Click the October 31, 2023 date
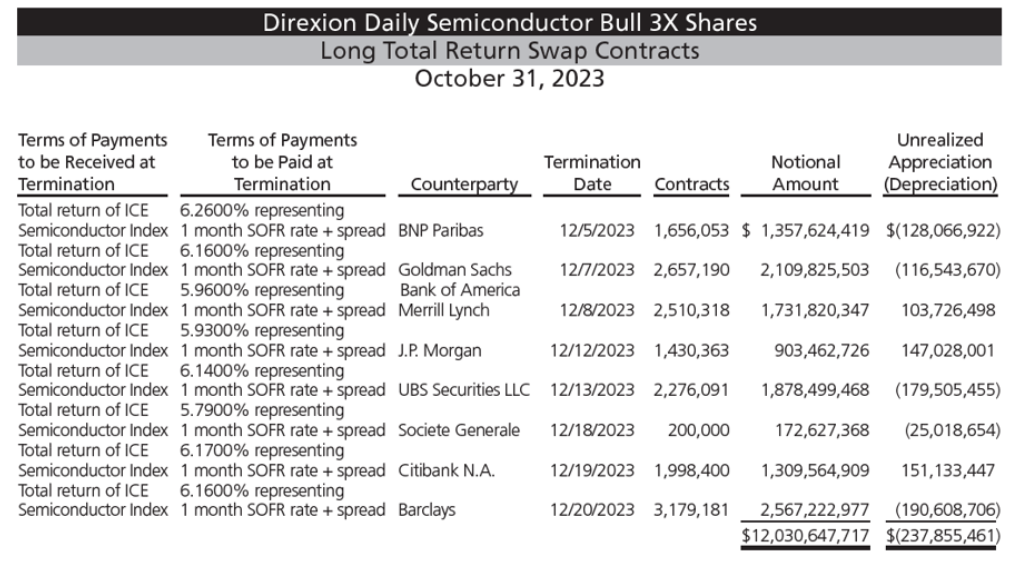 point(509,78)
